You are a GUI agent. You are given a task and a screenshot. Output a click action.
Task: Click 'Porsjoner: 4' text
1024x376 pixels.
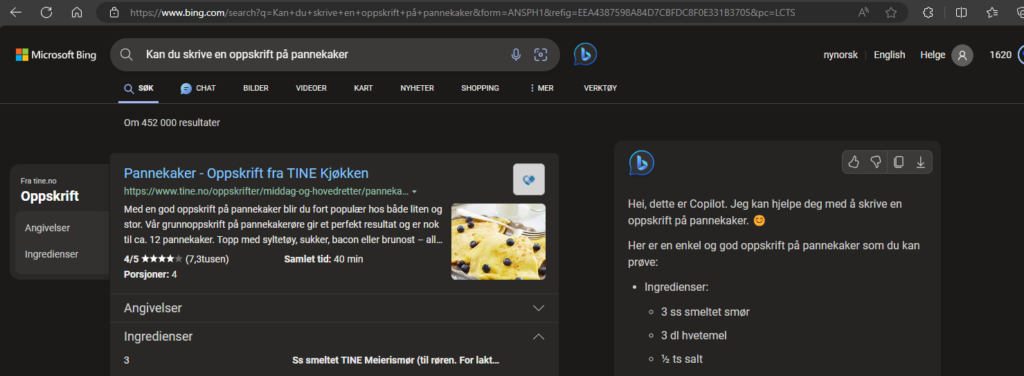(x=150, y=274)
